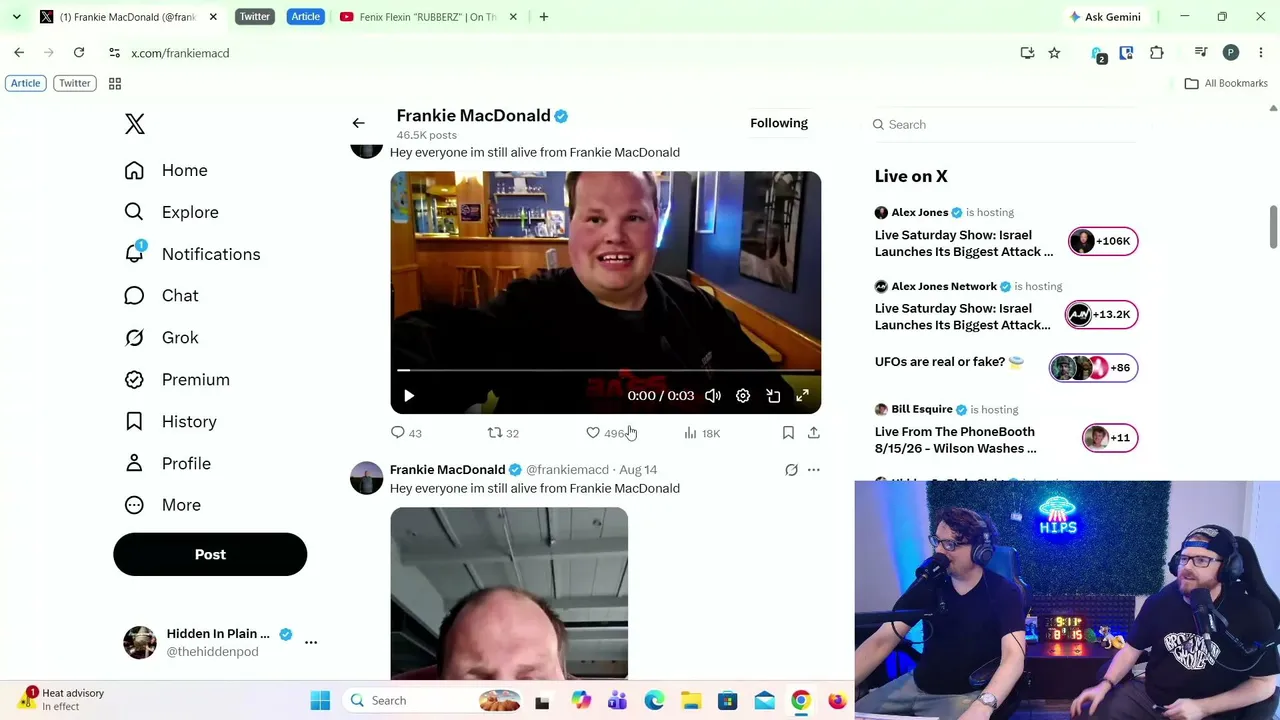Open the tab groups grid icon
The width and height of the screenshot is (1280, 720).
115,83
